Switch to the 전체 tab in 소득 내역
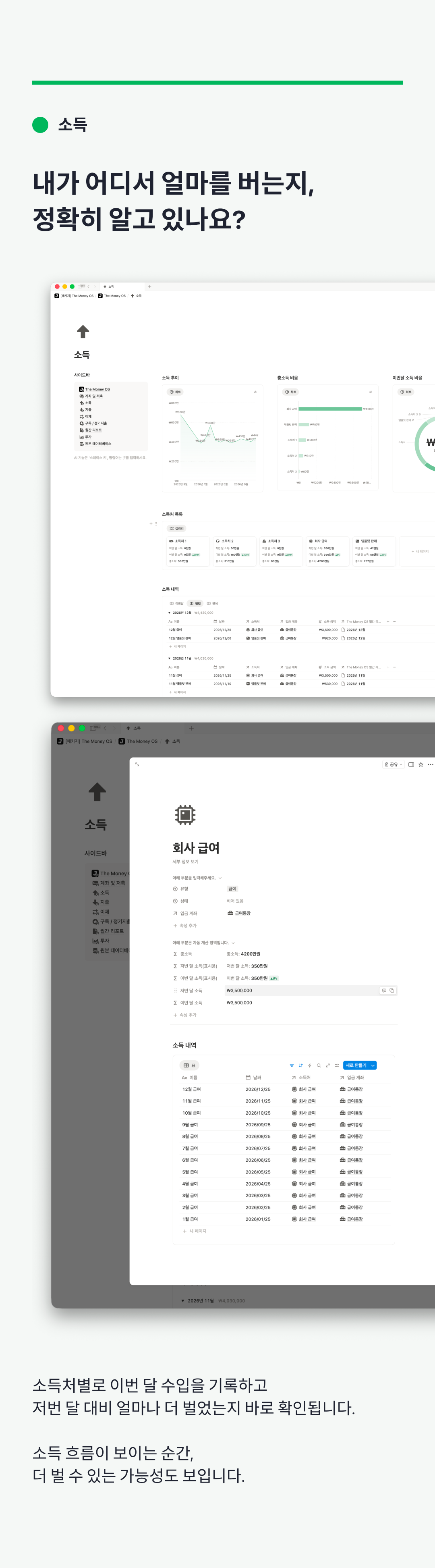Image resolution: width=435 pixels, height=1568 pixels. pyautogui.click(x=212, y=603)
